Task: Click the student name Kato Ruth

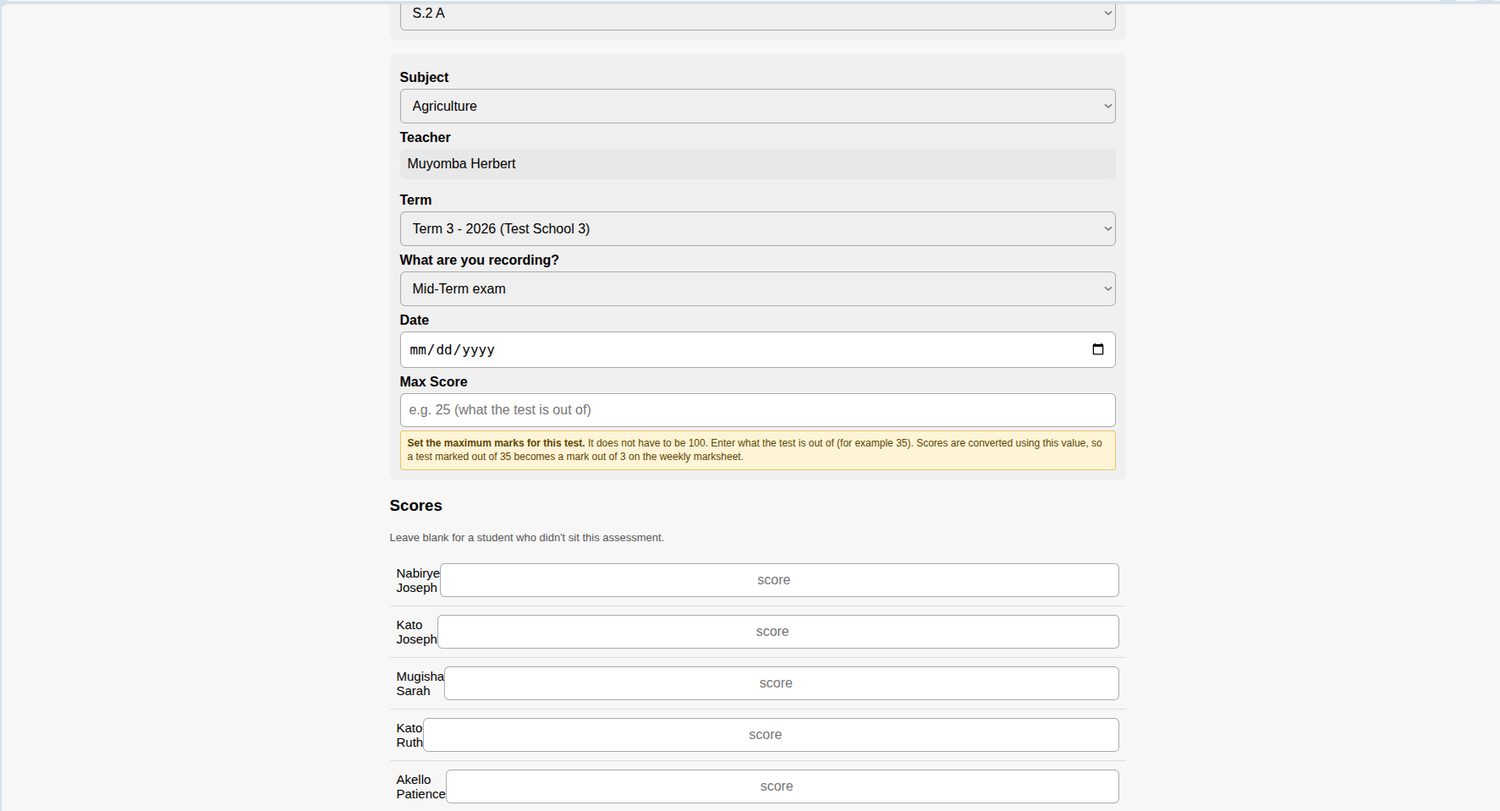Action: 410,735
